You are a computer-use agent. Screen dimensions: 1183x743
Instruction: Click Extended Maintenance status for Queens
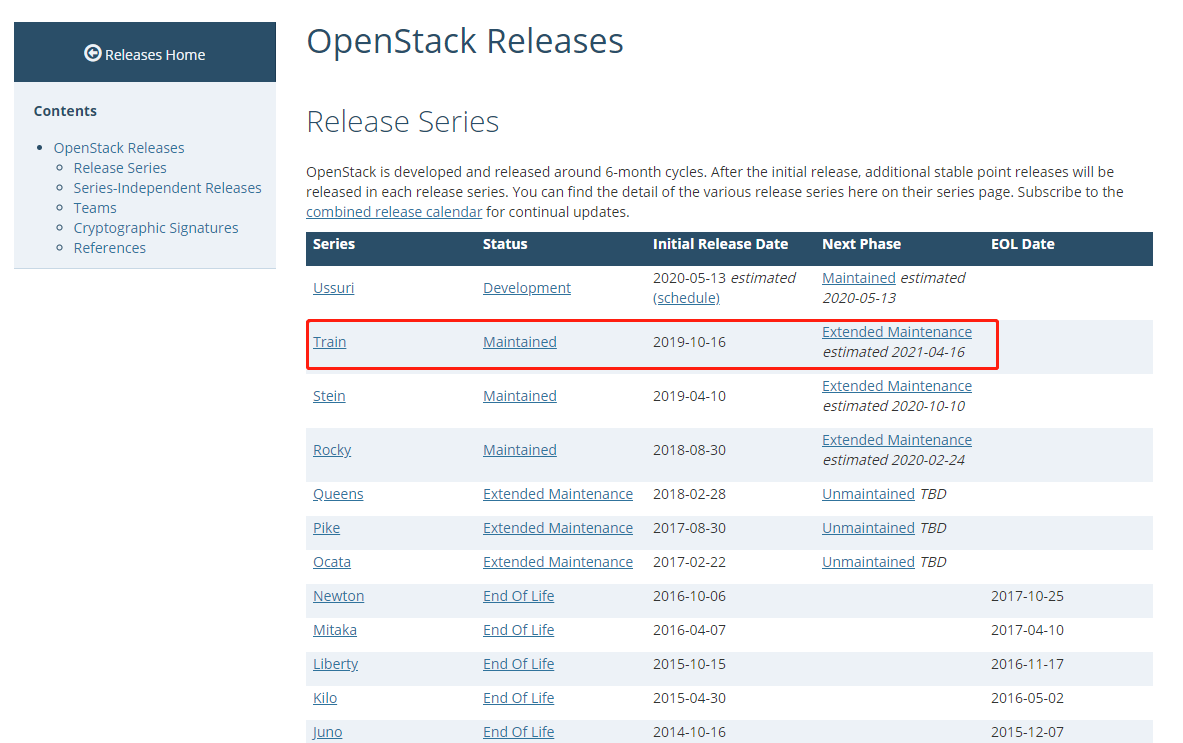558,494
